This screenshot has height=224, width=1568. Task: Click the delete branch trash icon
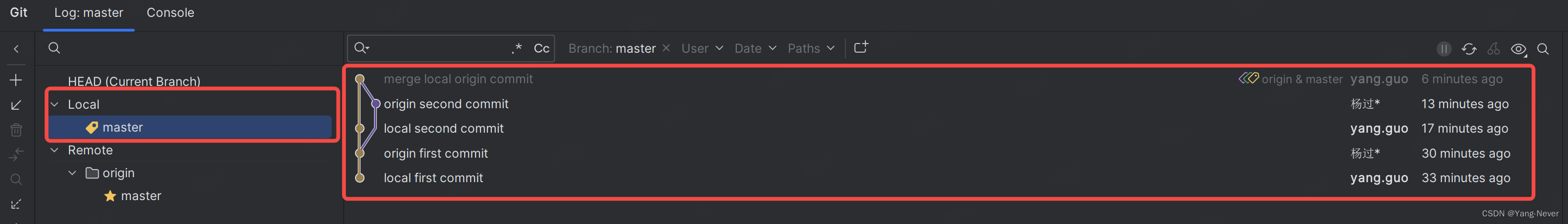[16, 129]
